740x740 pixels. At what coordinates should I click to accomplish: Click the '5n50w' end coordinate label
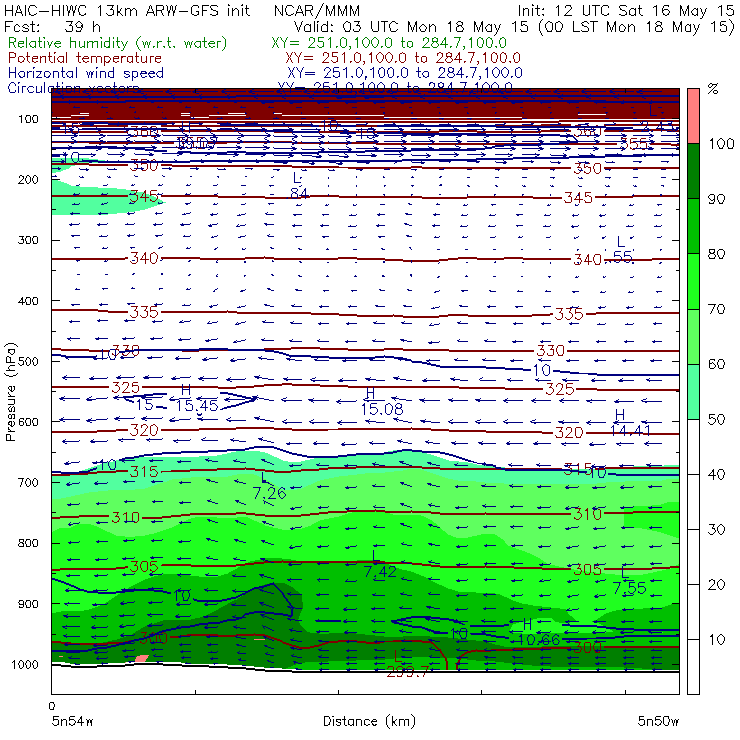658,721
